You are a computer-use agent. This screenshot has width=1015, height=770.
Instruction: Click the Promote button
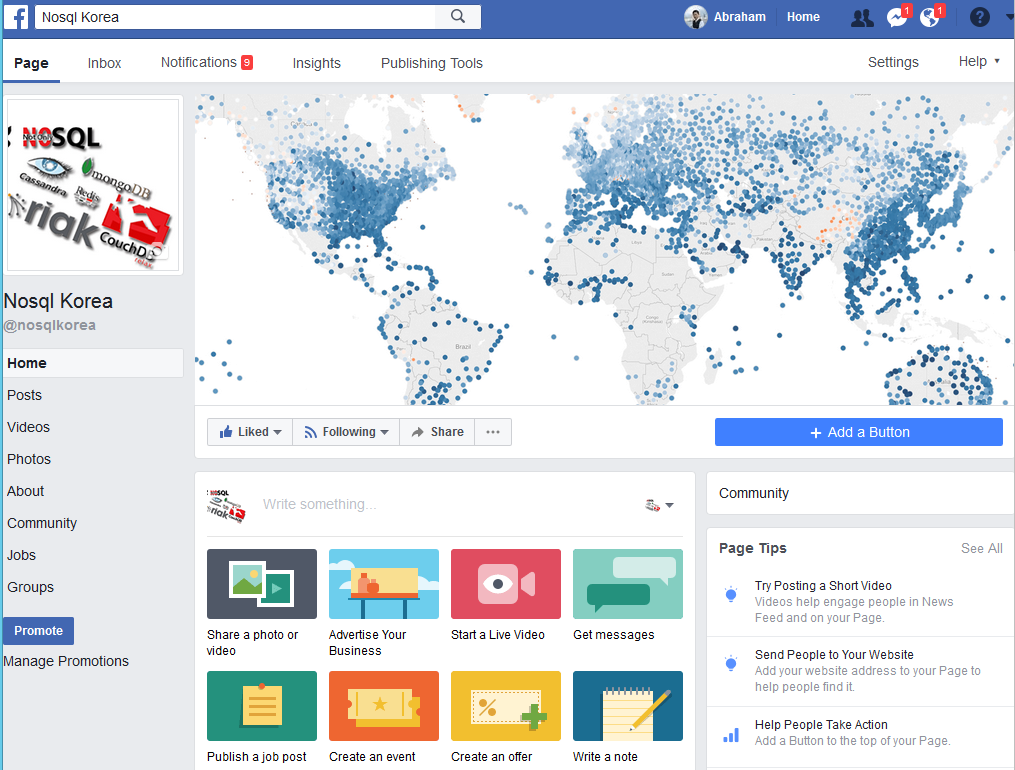38,631
